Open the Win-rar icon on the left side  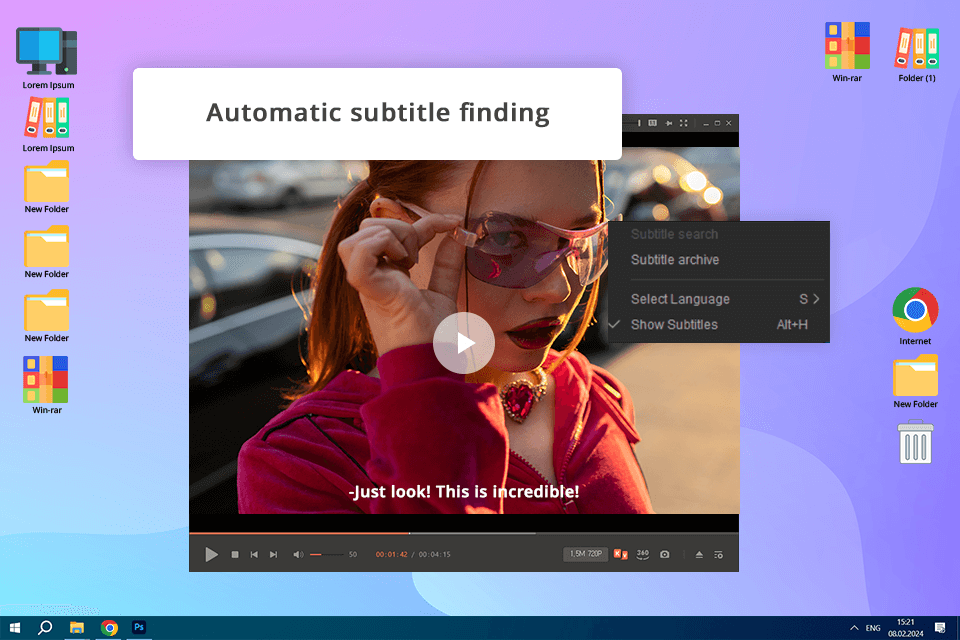coord(47,385)
